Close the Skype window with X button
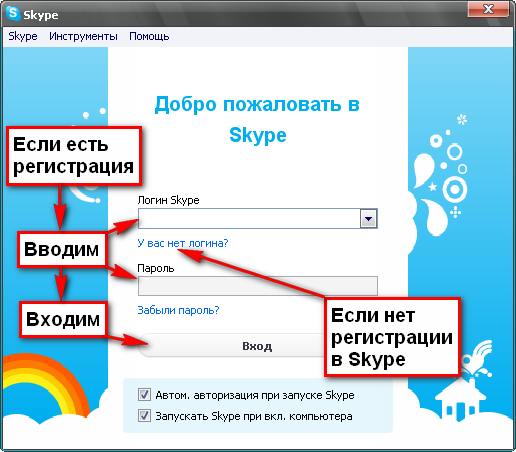This screenshot has height=452, width=516. click(488, 9)
